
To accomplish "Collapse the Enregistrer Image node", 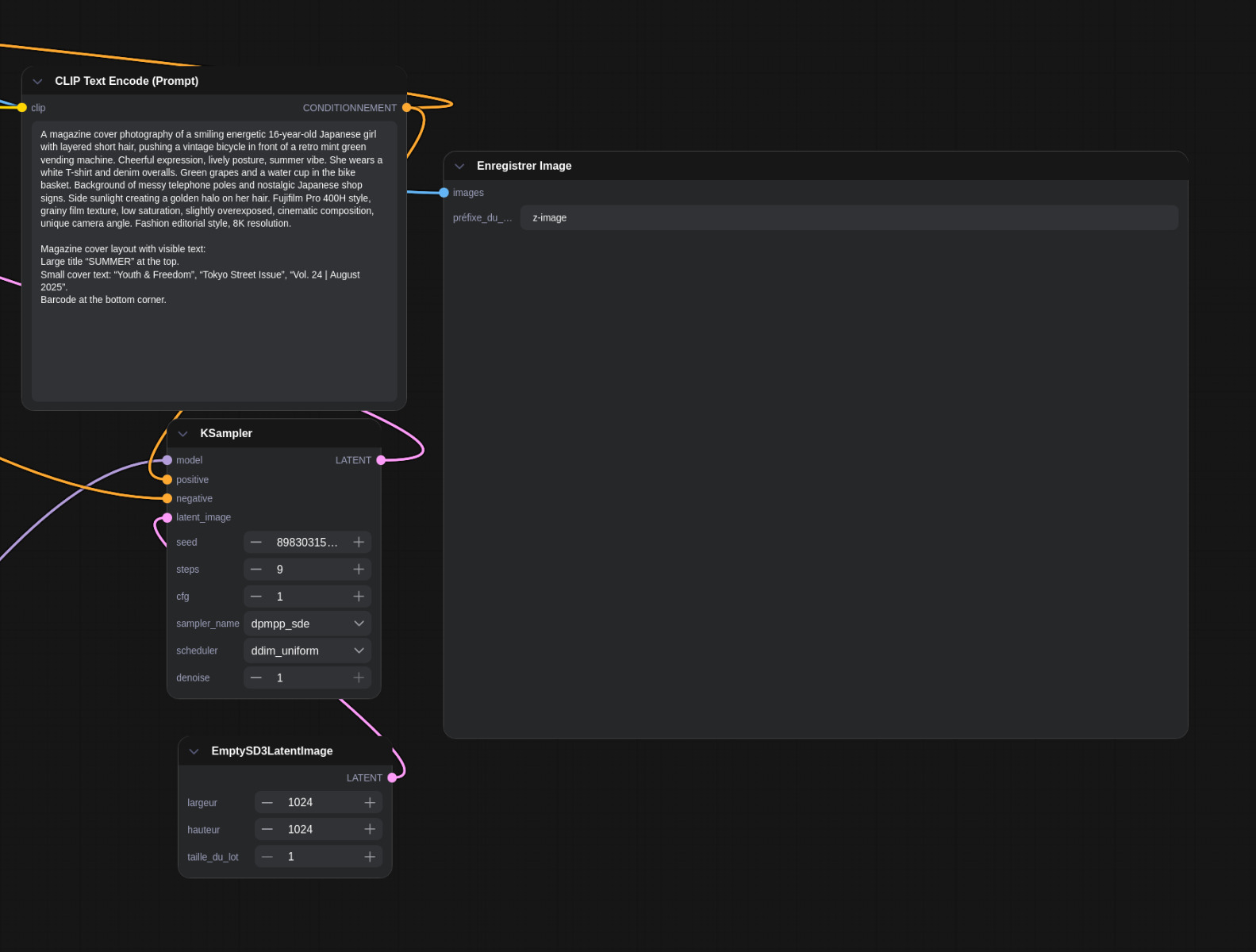I will point(459,167).
